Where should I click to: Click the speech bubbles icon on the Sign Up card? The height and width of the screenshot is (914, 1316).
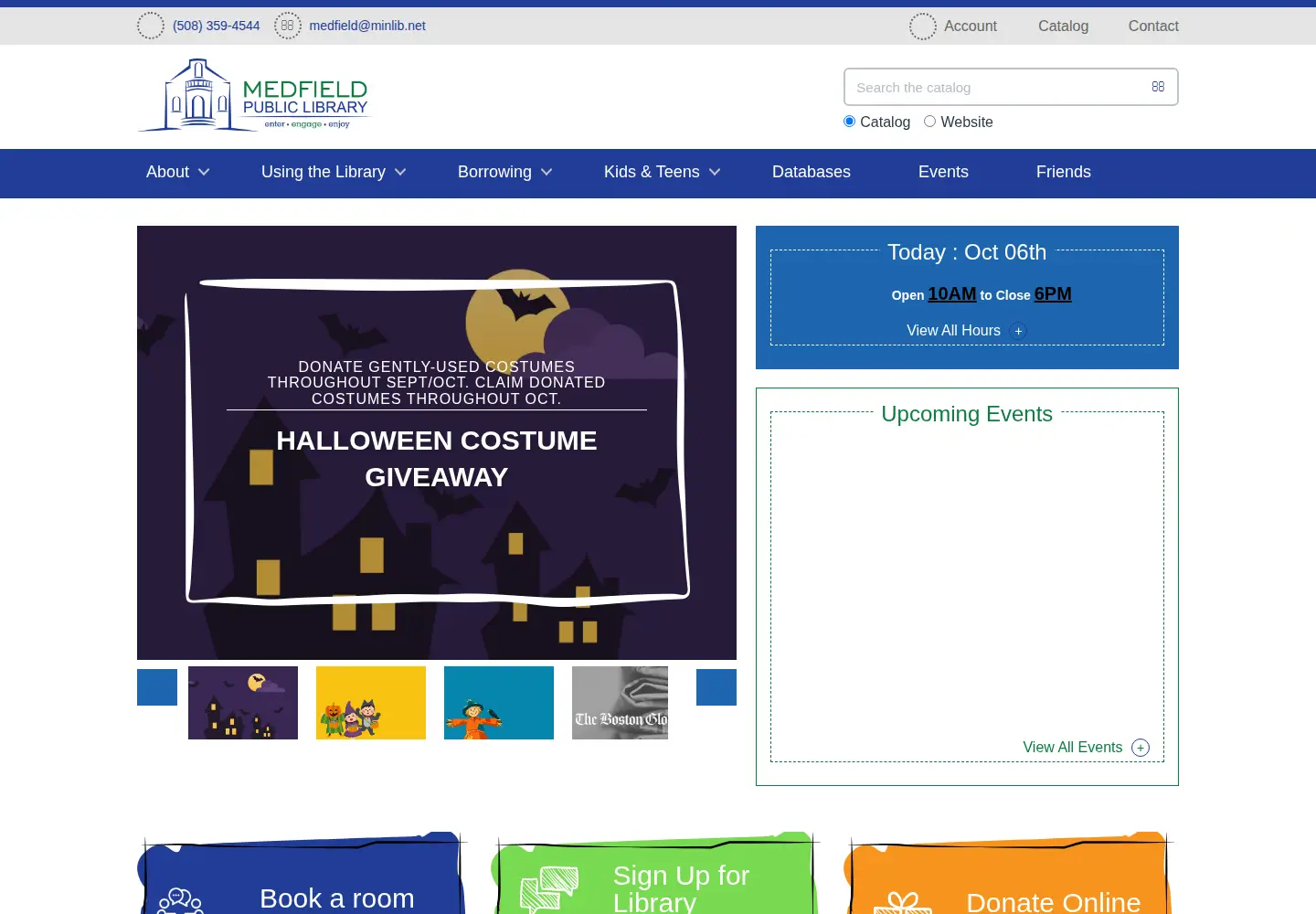click(549, 890)
